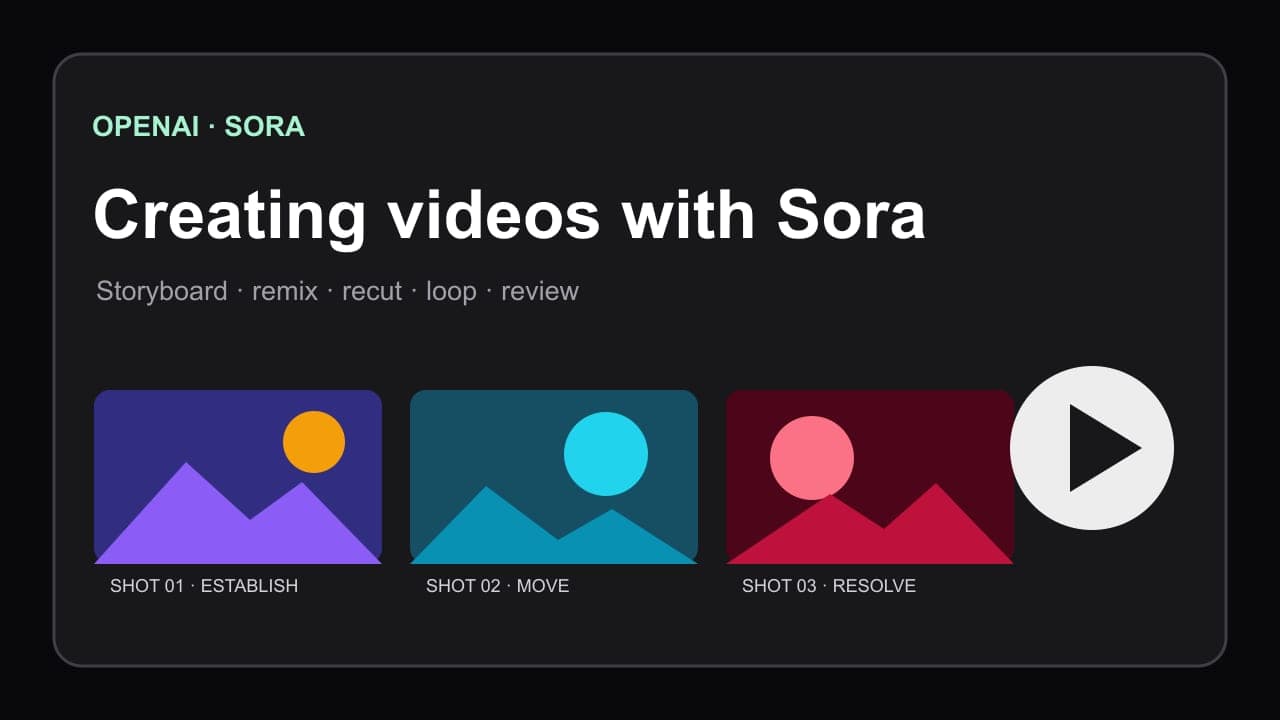The width and height of the screenshot is (1280, 720).
Task: Click the 'Creating videos with Sora' title
Action: pos(509,214)
